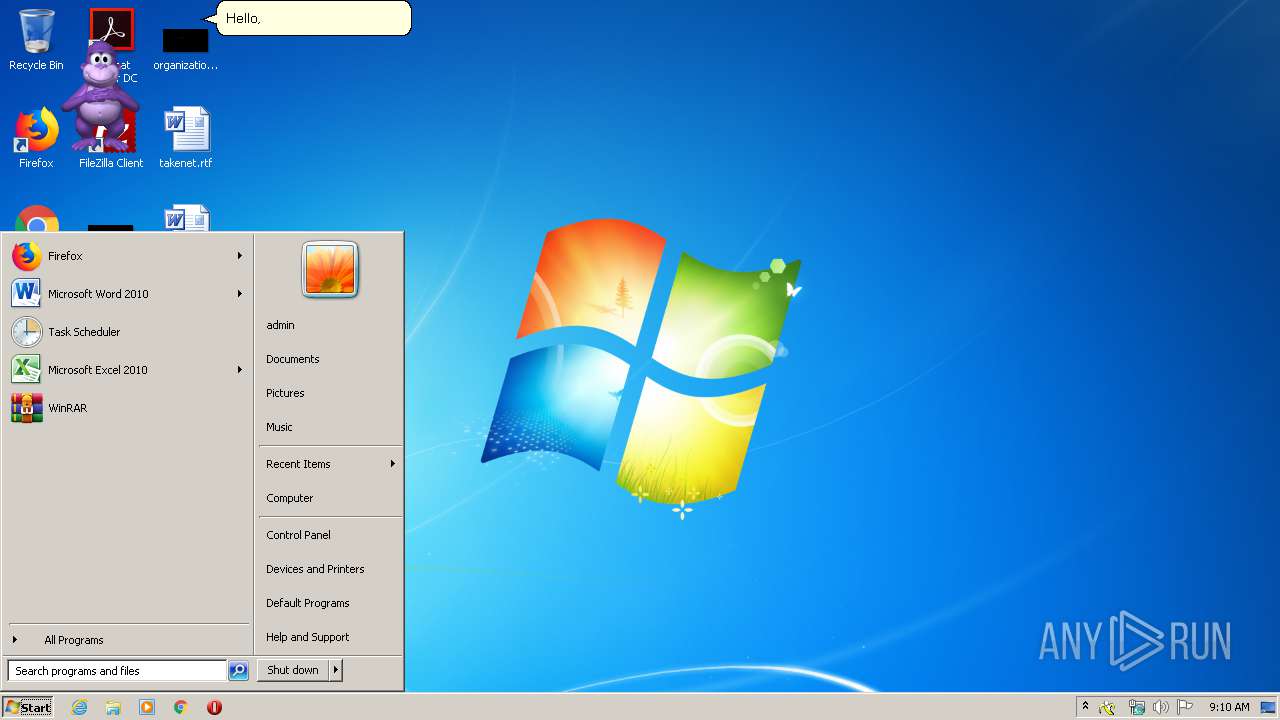Viewport: 1280px width, 720px height.
Task: Select the Acrobat Reader DC desktop shortcut
Action: point(112,28)
